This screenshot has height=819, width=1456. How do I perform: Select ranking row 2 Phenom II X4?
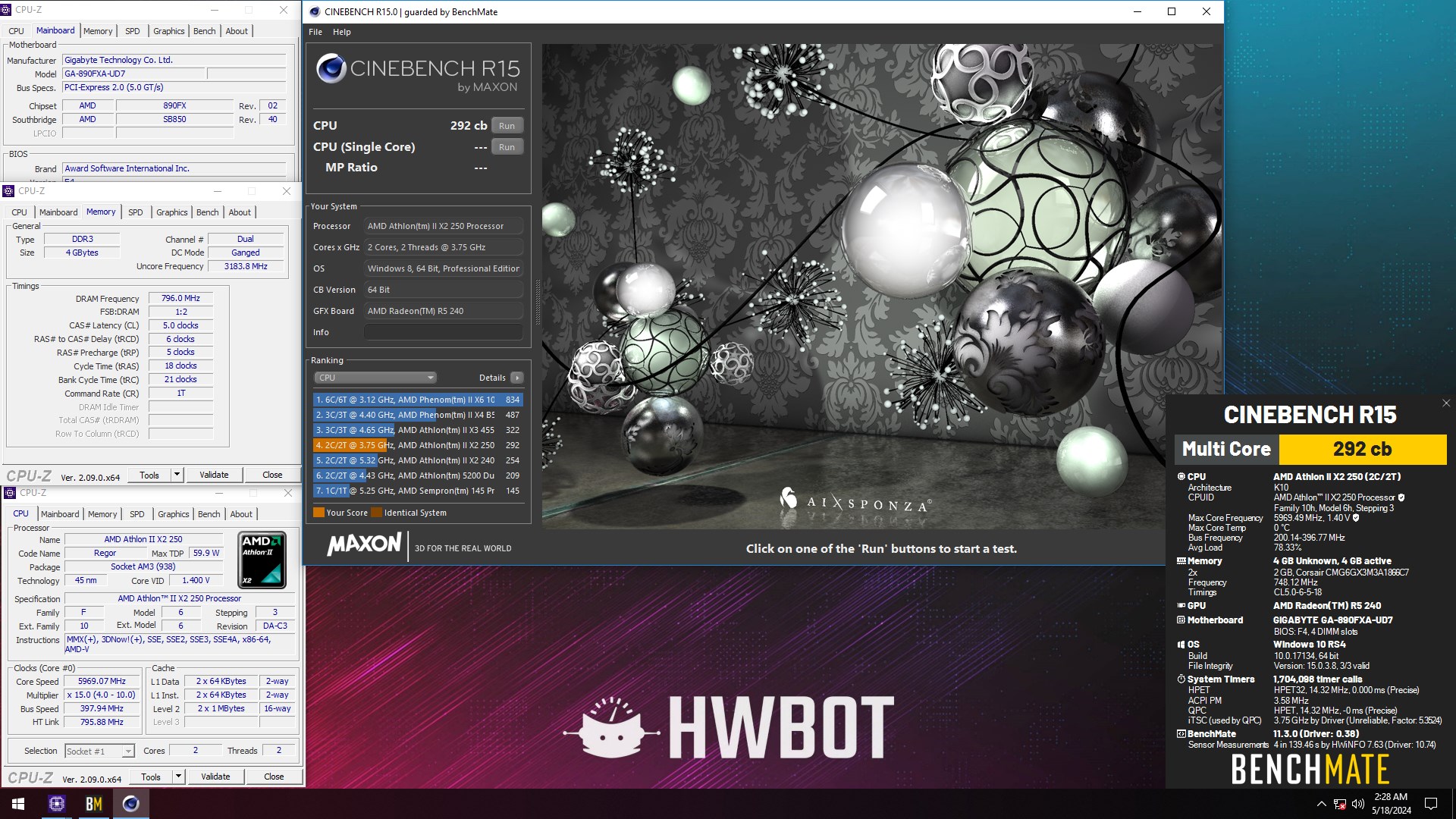pos(418,415)
